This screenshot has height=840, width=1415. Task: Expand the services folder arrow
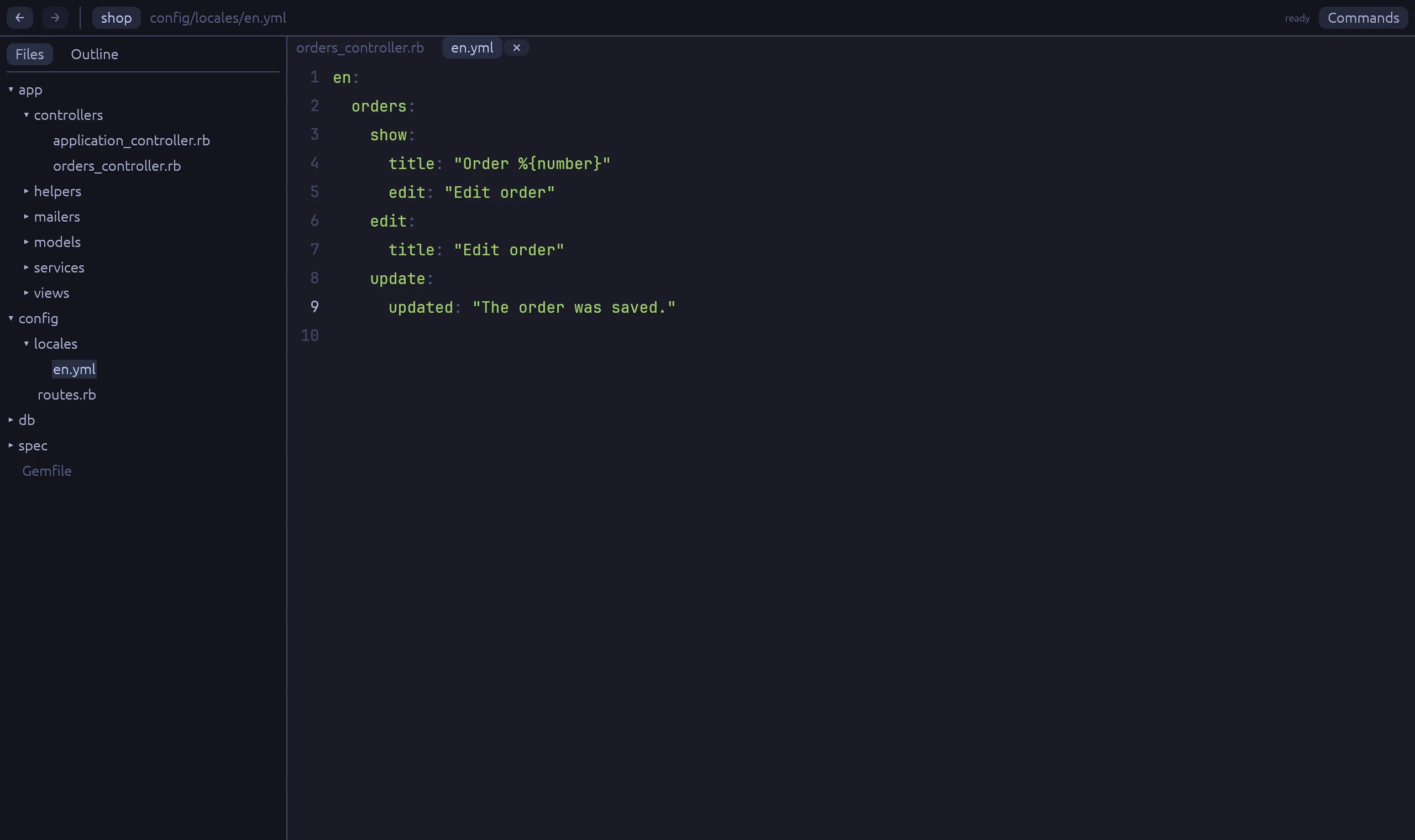click(26, 267)
